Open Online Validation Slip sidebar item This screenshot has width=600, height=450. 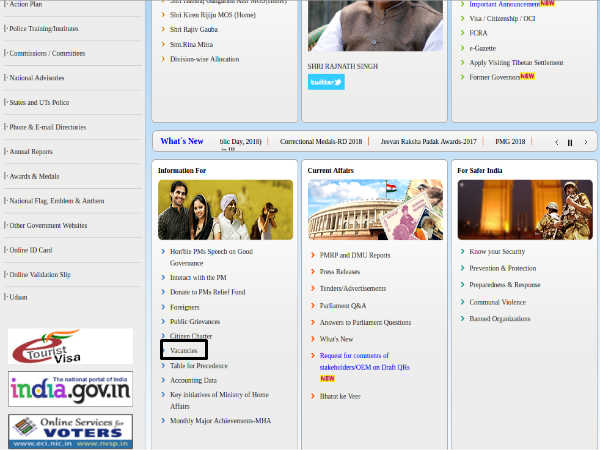[x=40, y=275]
